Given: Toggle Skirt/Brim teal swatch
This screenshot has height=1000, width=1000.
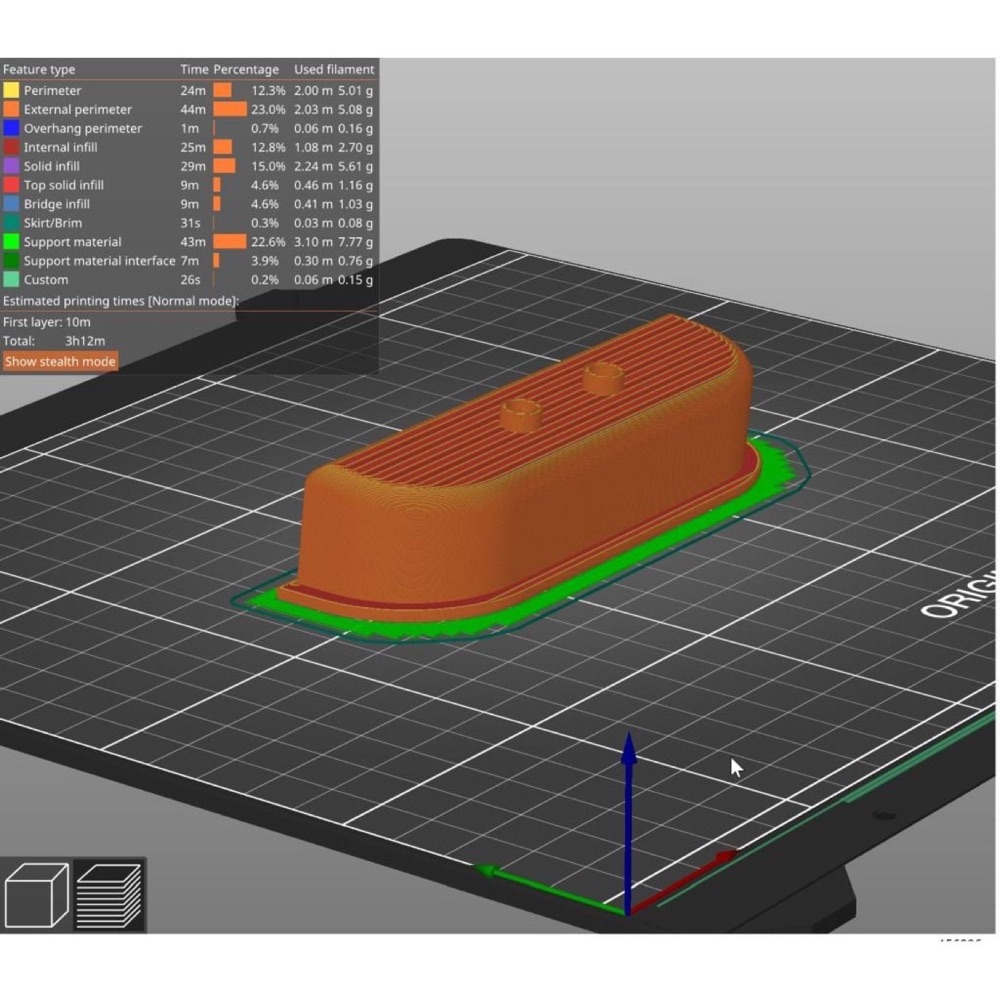Looking at the screenshot, I should coord(11,223).
